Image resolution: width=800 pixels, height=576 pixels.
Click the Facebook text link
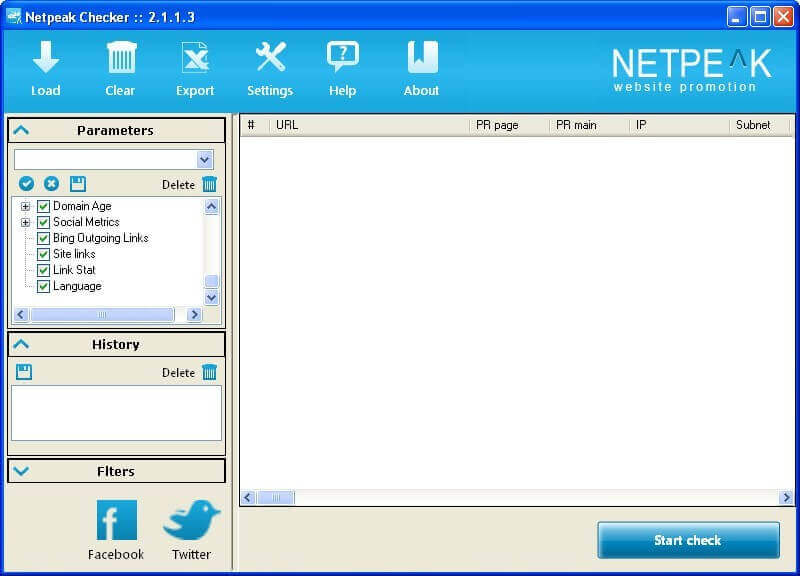[x=116, y=554]
